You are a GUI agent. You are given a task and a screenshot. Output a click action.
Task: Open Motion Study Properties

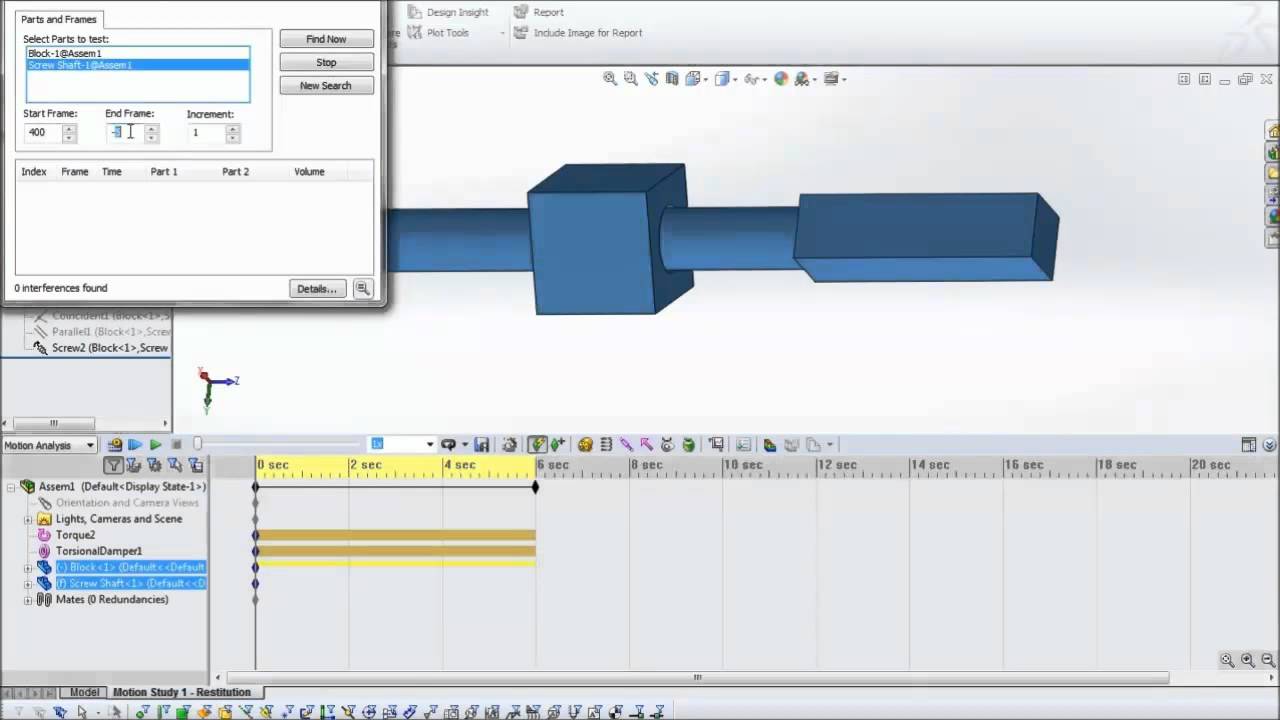tap(743, 444)
